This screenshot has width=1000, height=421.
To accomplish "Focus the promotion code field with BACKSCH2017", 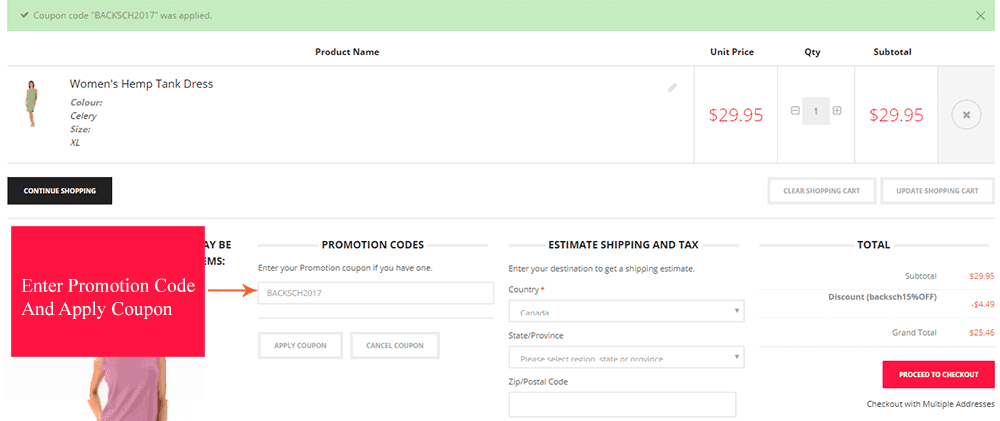I will point(375,293).
